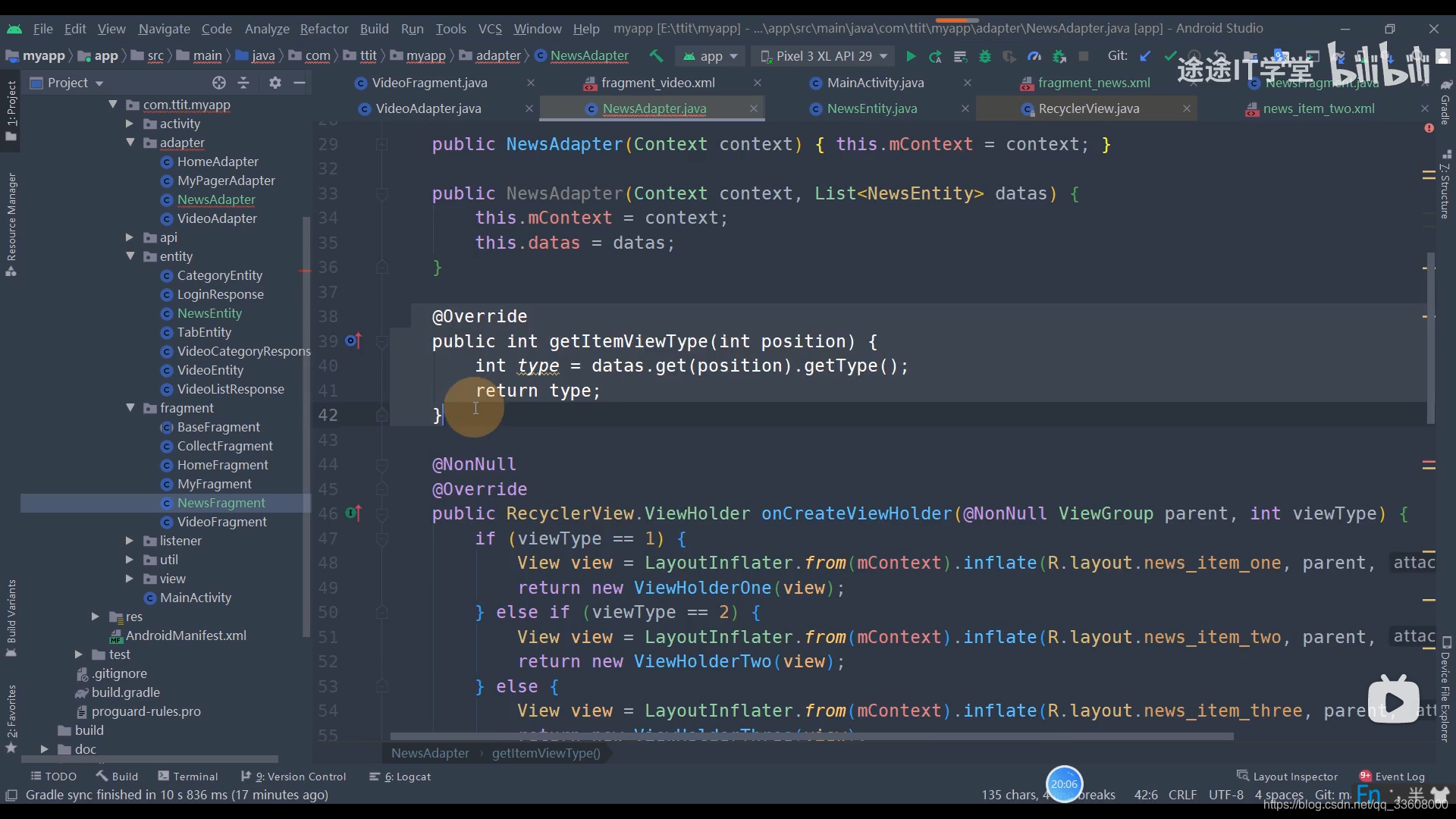The height and width of the screenshot is (819, 1456).
Task: Click Apply Code Changes icon
Action: pyautogui.click(x=960, y=56)
